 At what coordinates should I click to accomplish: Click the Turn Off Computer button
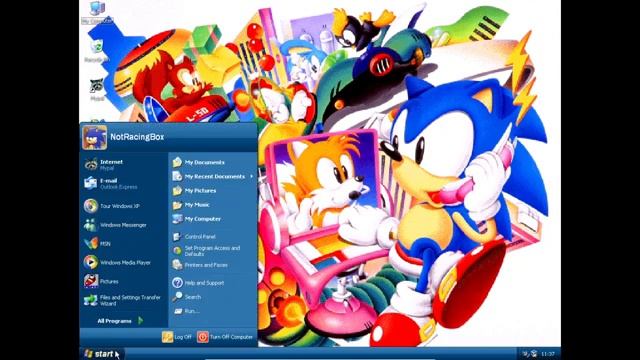225,337
